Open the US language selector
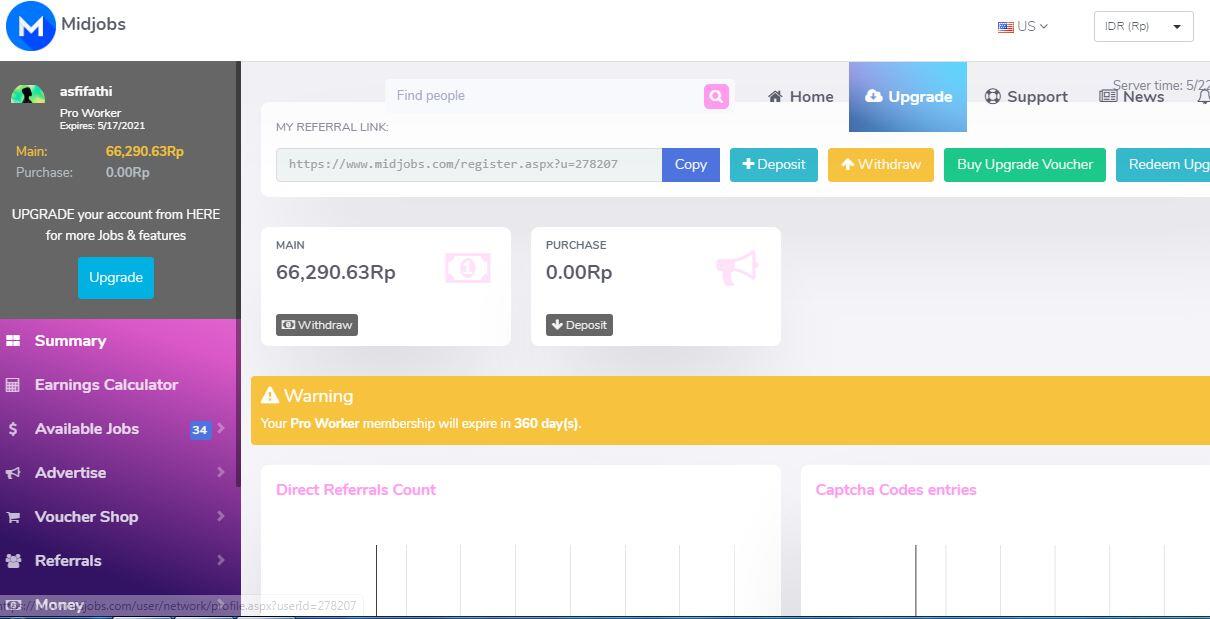The height and width of the screenshot is (619, 1210). [1023, 27]
